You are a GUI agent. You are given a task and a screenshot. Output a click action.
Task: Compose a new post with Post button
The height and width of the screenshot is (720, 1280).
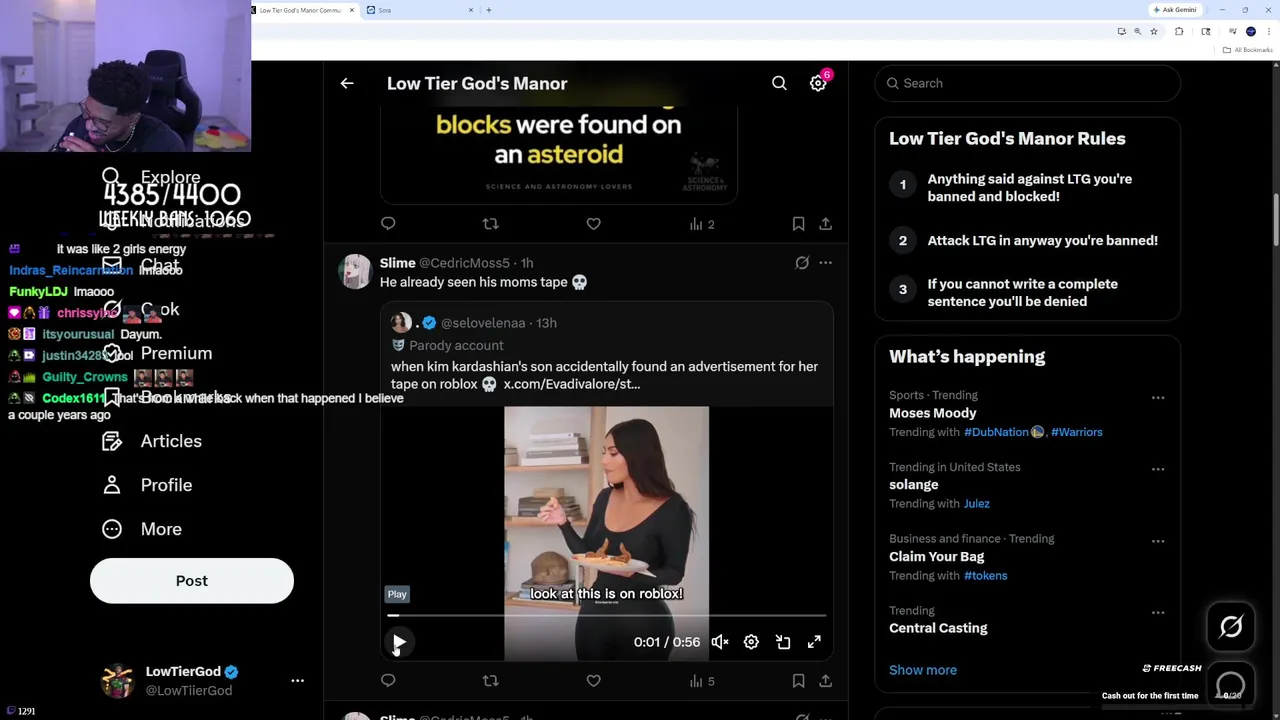click(192, 581)
